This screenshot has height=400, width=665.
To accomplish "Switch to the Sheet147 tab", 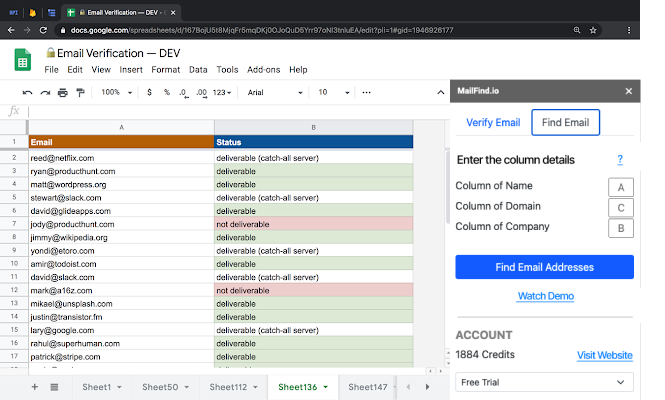I will pyautogui.click(x=368, y=387).
